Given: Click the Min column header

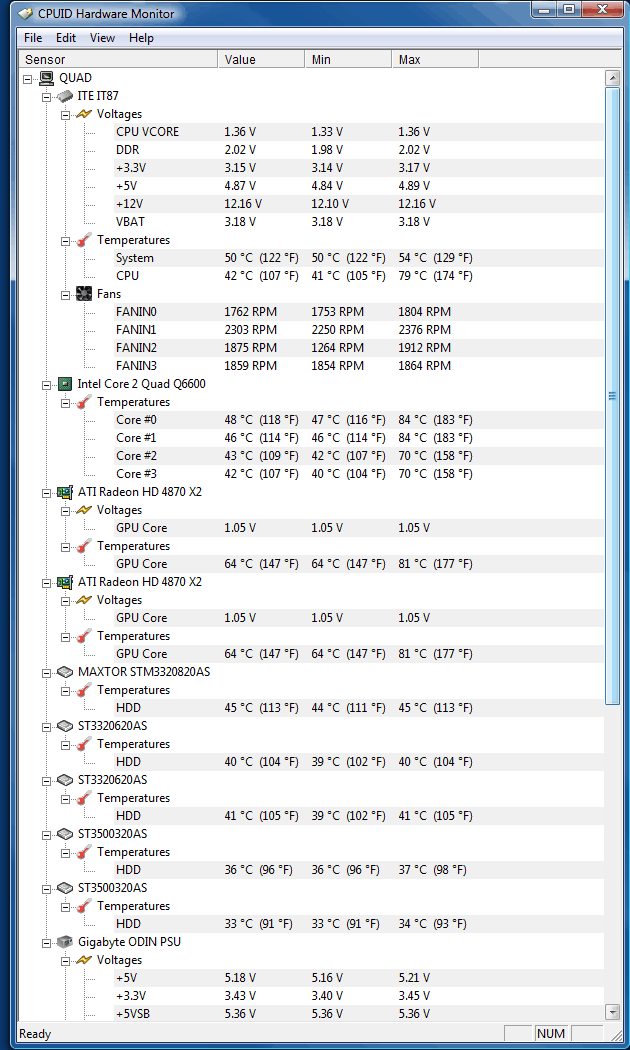Looking at the screenshot, I should 349,60.
